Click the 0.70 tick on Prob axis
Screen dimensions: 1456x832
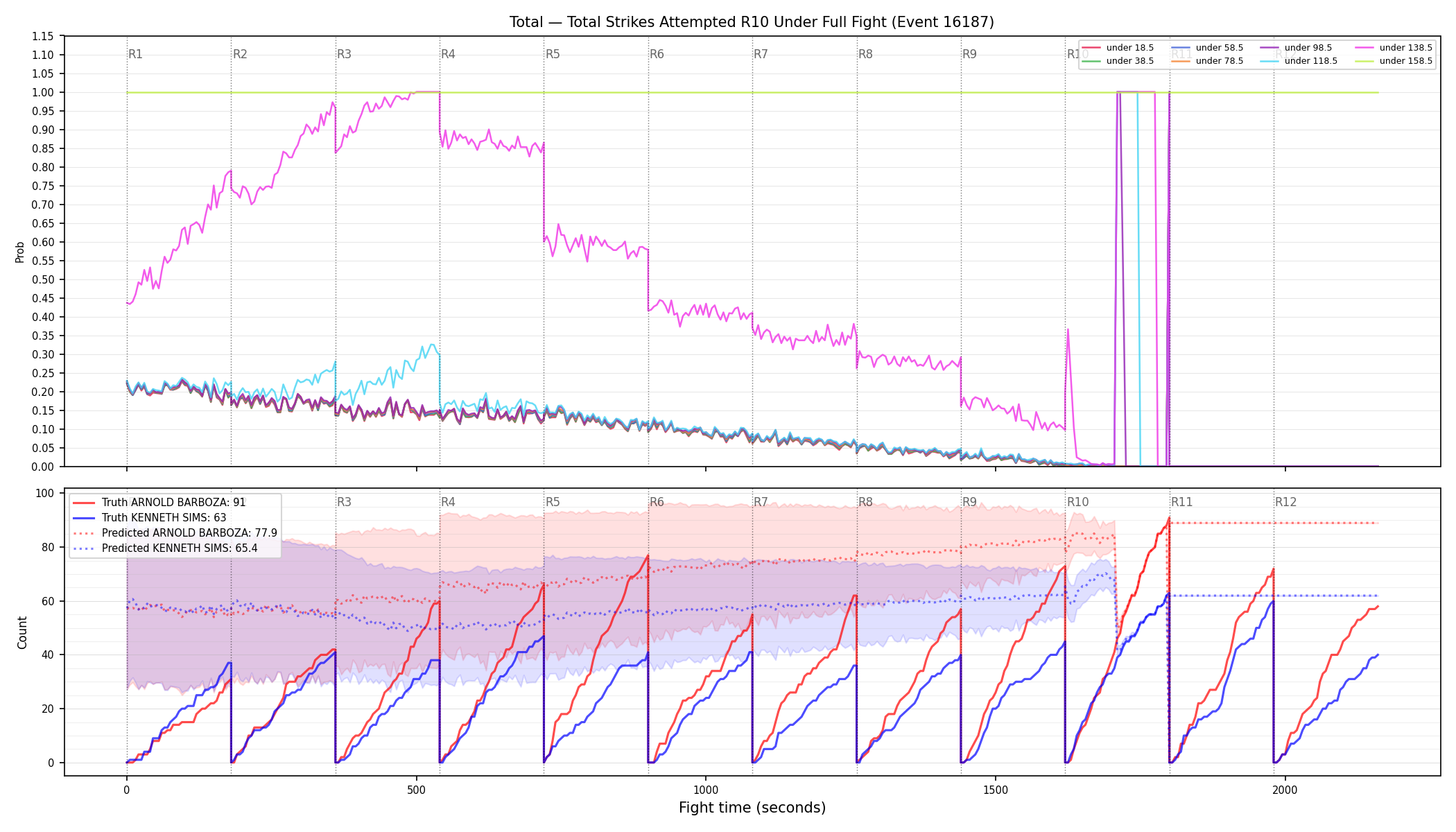(43, 205)
